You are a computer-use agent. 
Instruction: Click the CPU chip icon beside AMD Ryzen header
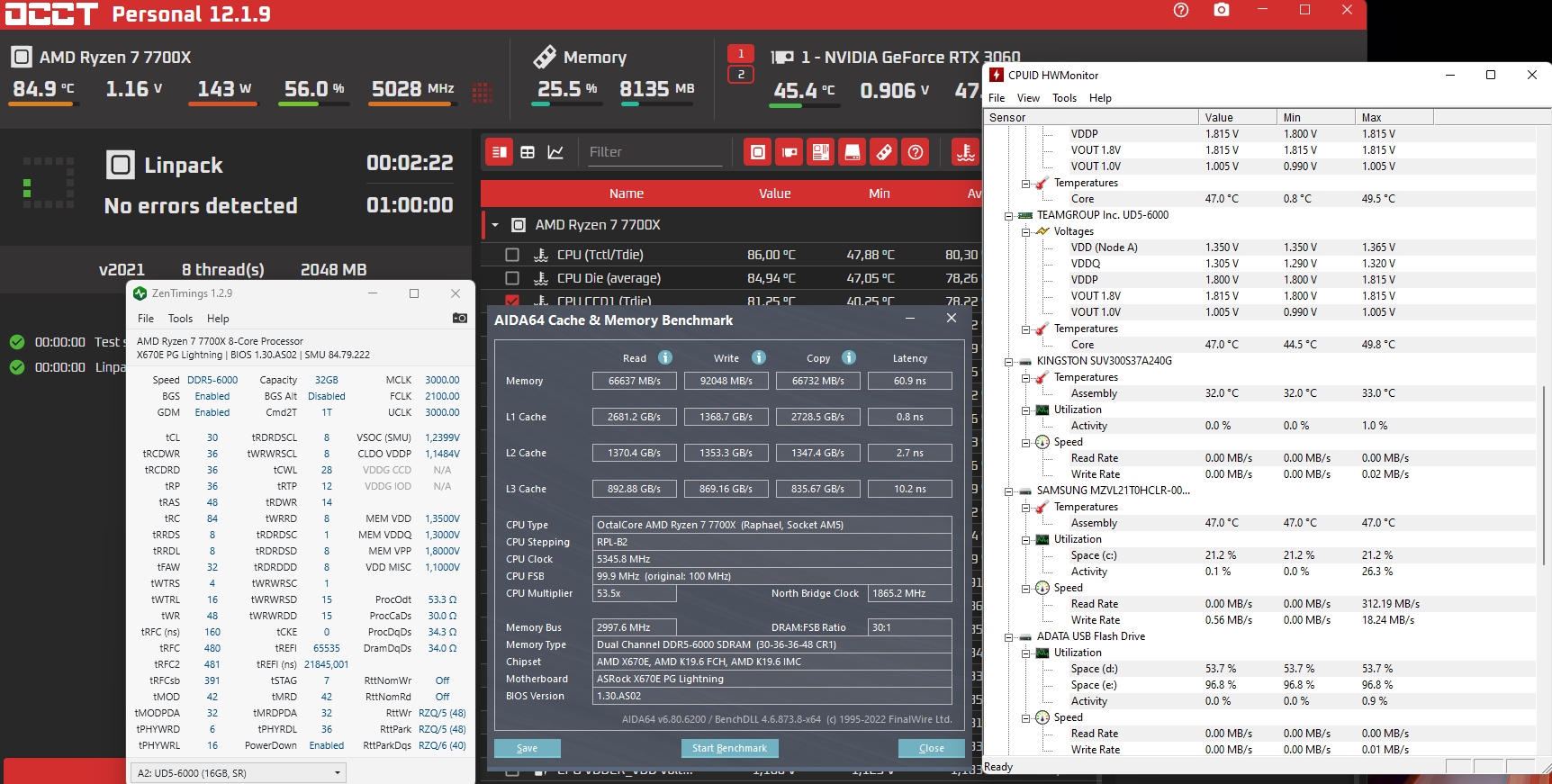22,57
